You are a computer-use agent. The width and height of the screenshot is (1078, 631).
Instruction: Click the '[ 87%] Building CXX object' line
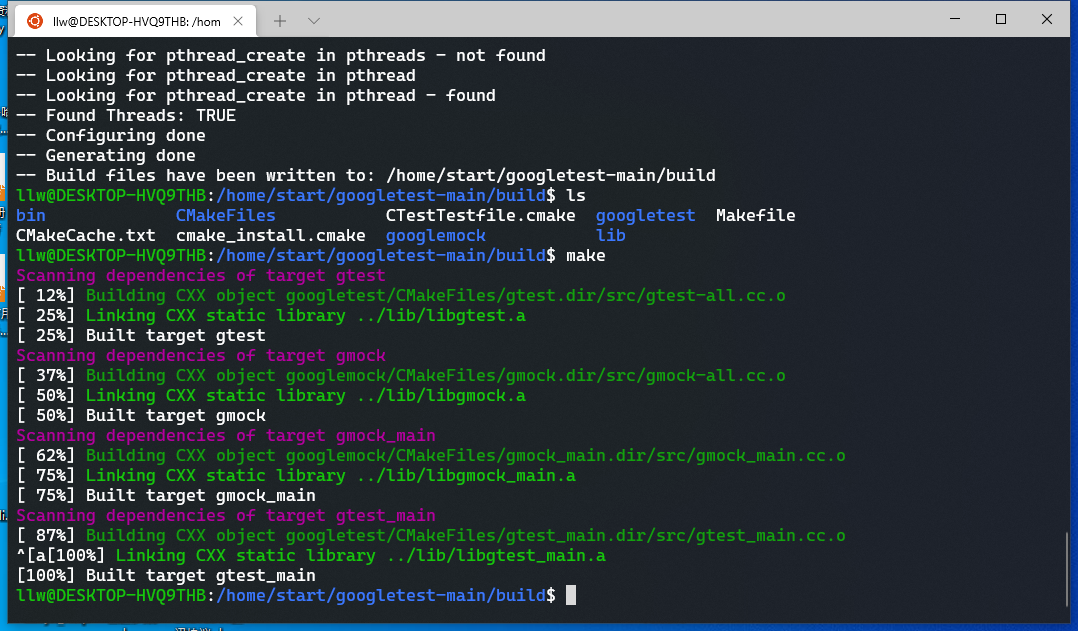430,535
